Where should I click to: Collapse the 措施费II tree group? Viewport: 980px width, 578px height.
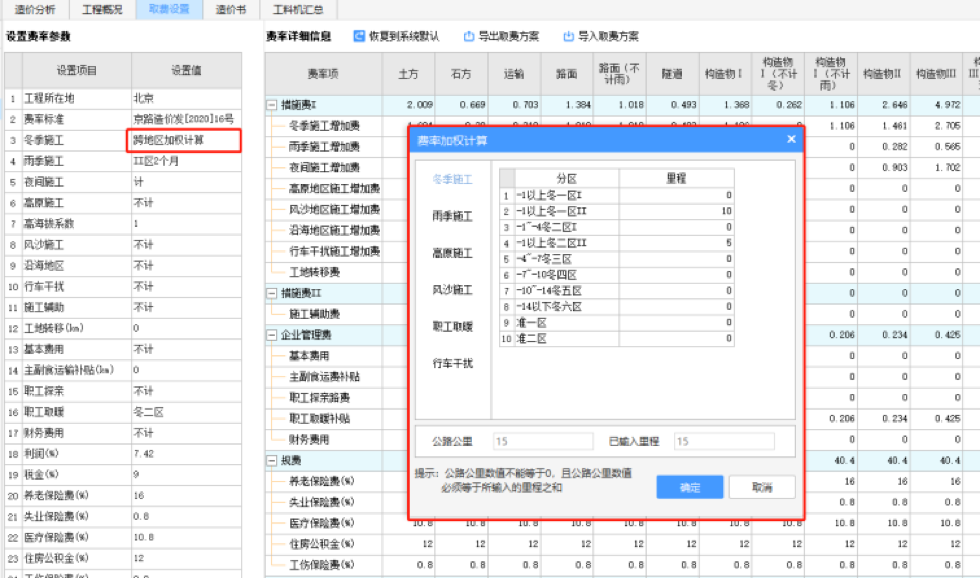pyautogui.click(x=272, y=293)
